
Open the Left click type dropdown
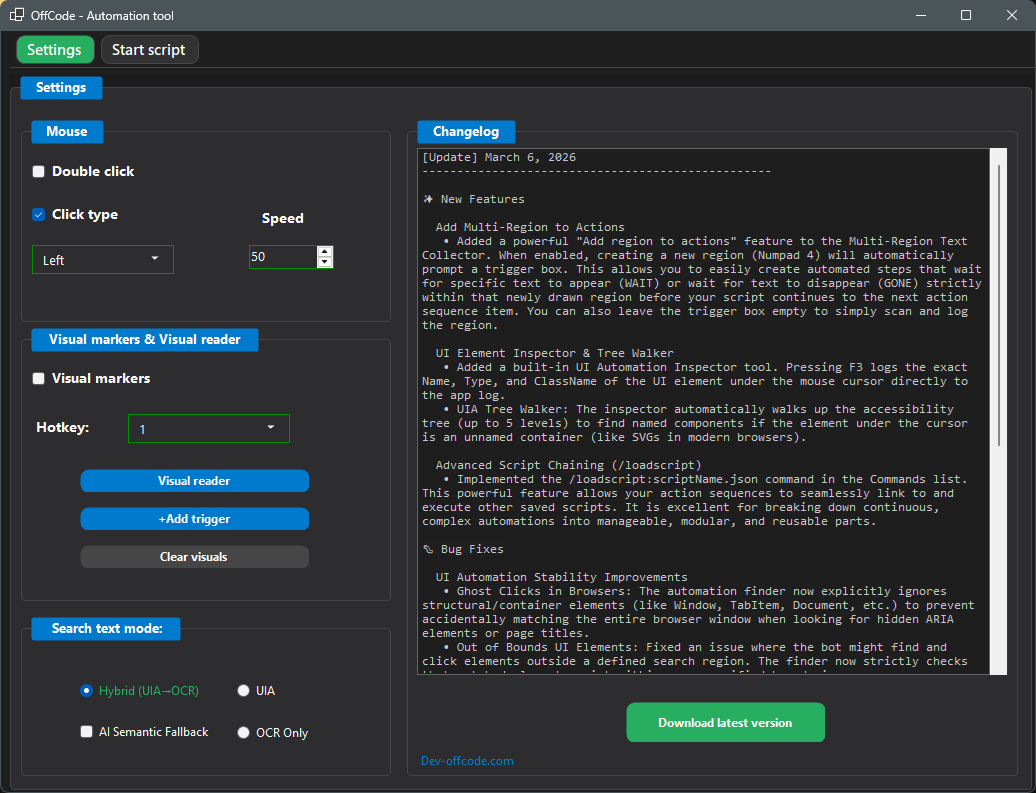pos(102,259)
